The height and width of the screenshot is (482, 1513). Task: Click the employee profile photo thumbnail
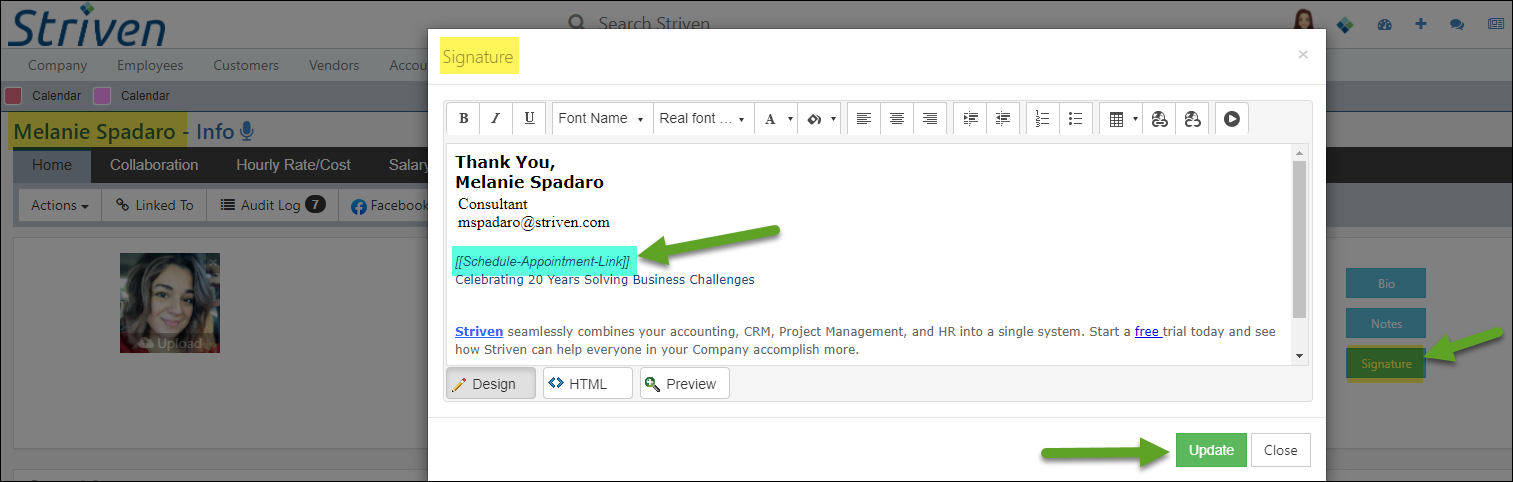tap(170, 303)
